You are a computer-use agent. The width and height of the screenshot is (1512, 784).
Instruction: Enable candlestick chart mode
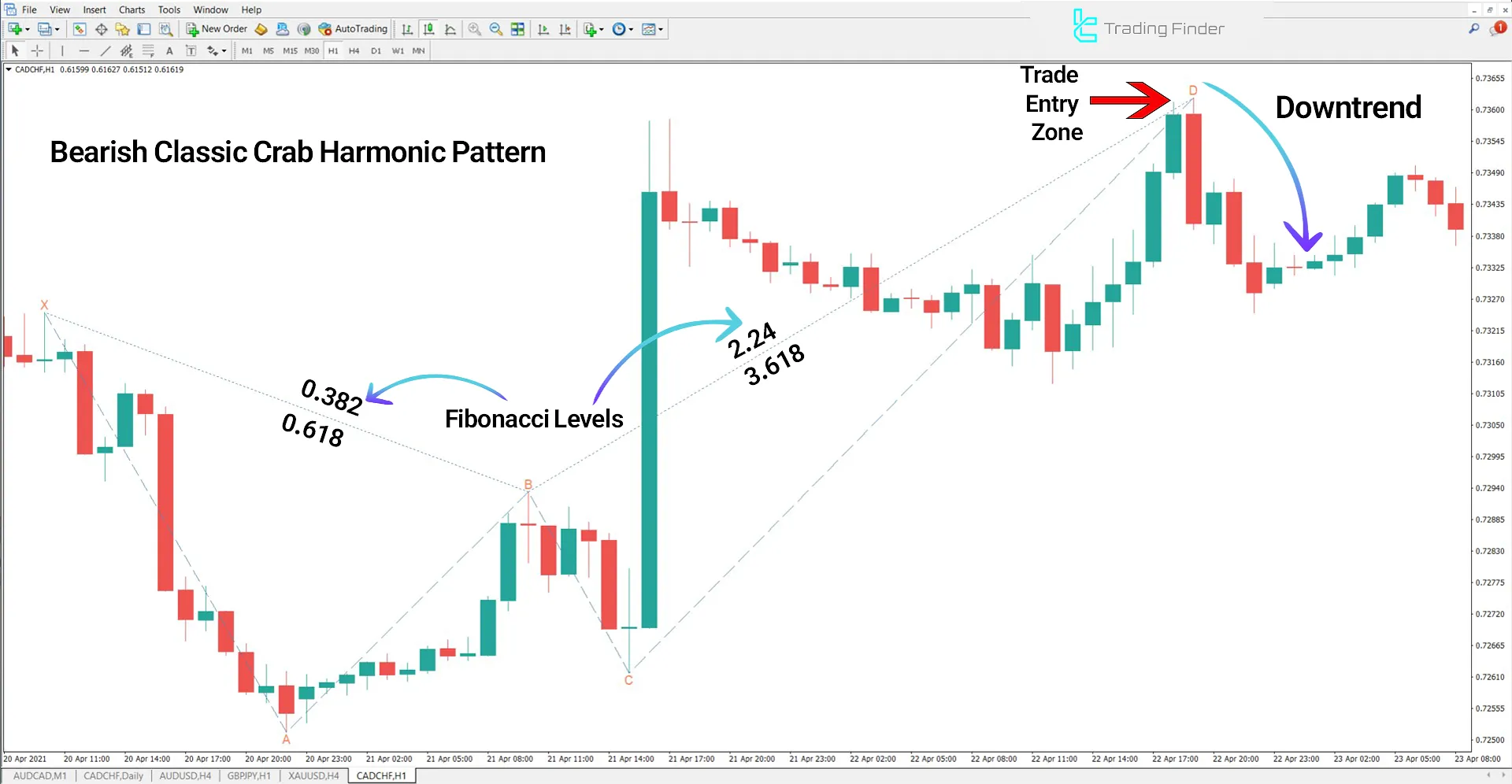(x=429, y=29)
